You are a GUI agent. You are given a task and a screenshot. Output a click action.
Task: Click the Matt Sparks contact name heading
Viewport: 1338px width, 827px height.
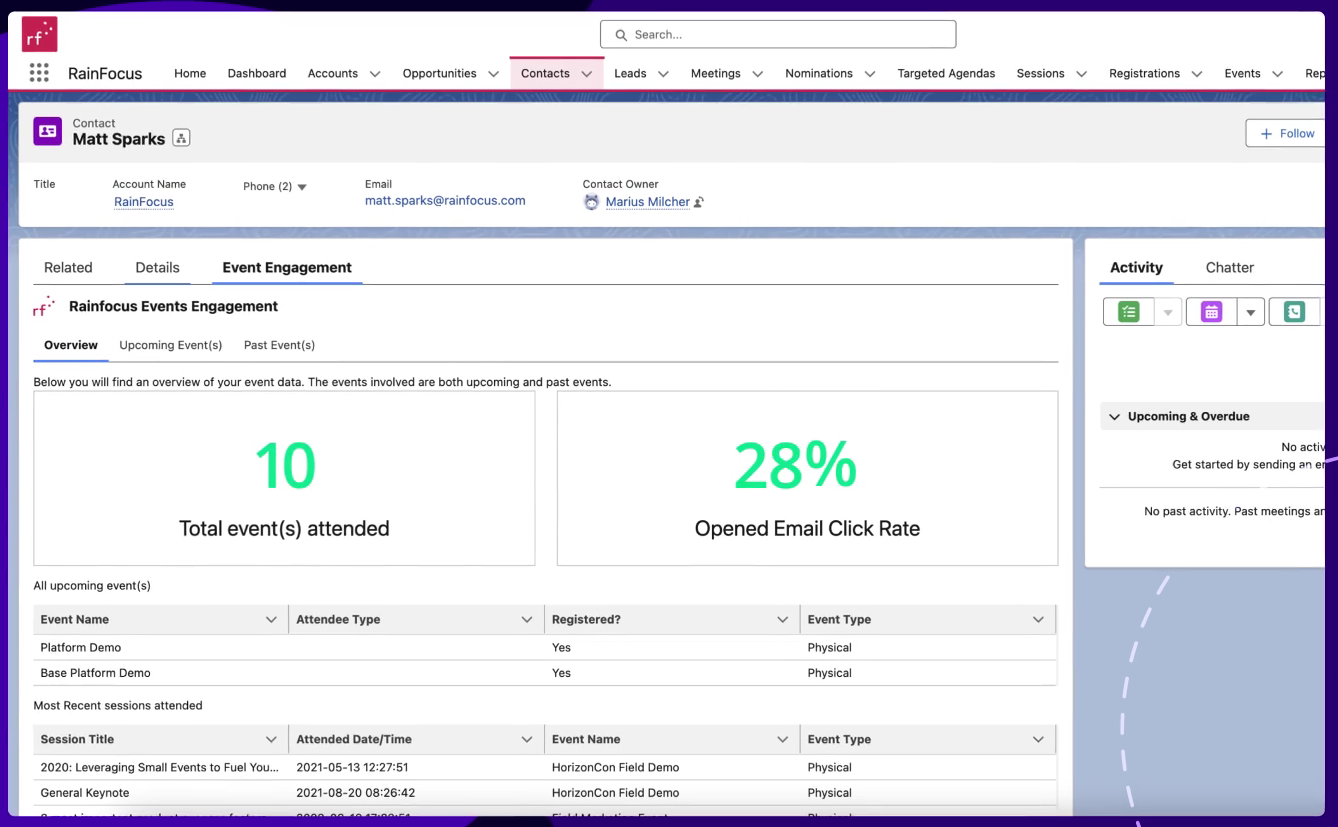point(119,139)
